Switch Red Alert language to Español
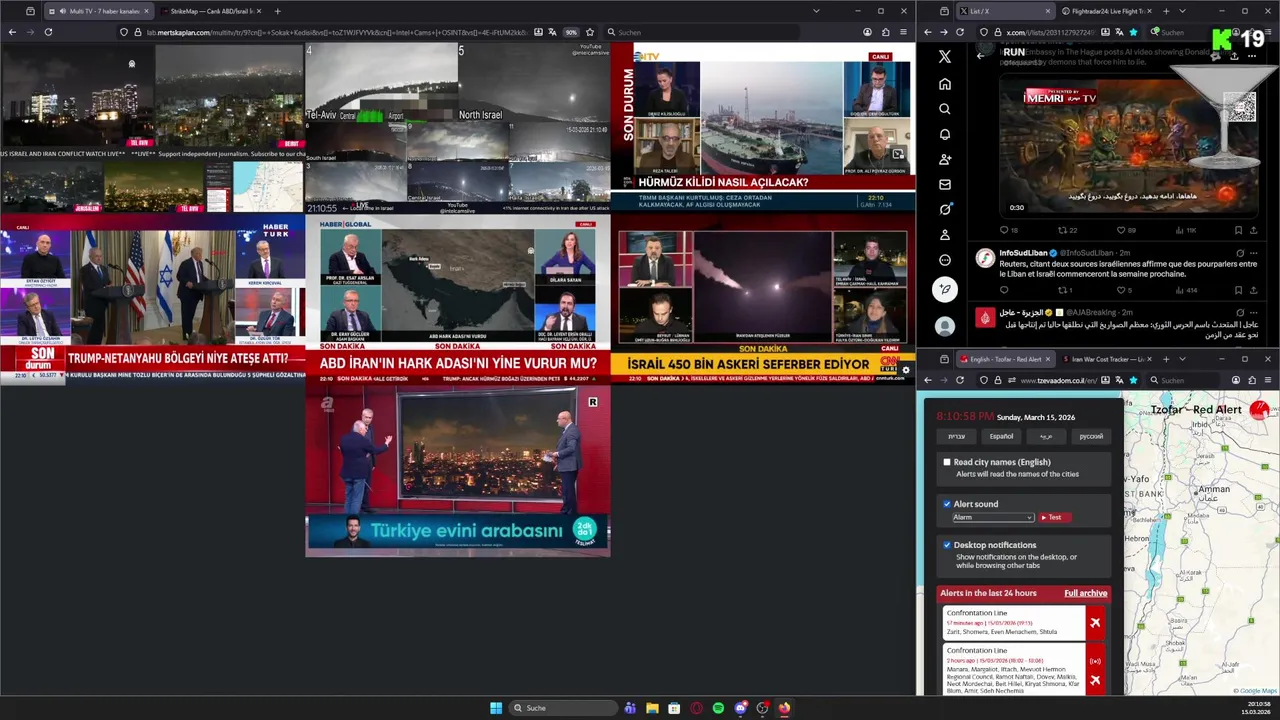The width and height of the screenshot is (1280, 720). coord(1001,436)
